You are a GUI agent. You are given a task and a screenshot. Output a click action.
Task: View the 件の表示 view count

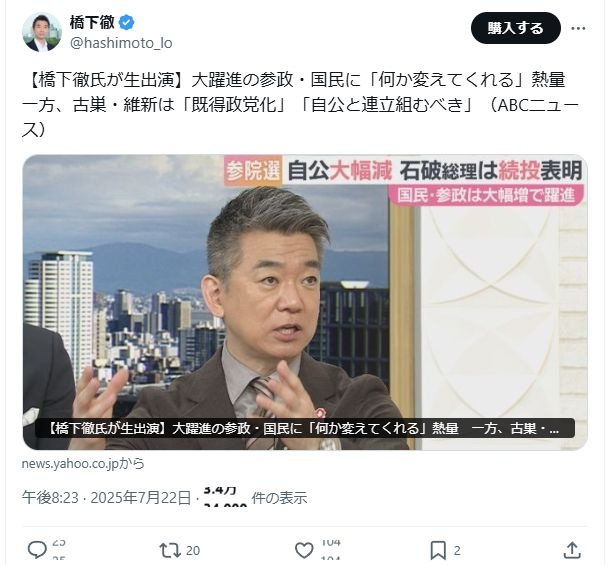coord(279,498)
